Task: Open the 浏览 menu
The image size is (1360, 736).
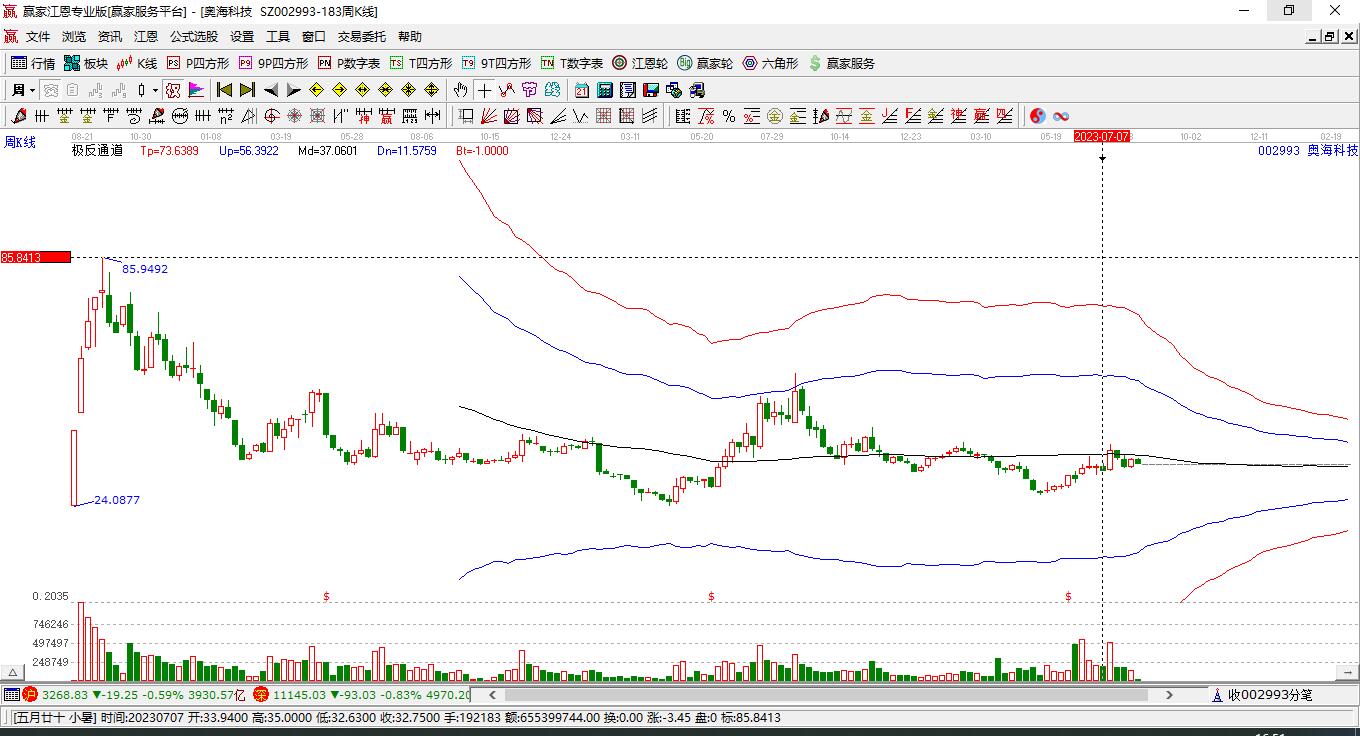Action: pyautogui.click(x=74, y=37)
